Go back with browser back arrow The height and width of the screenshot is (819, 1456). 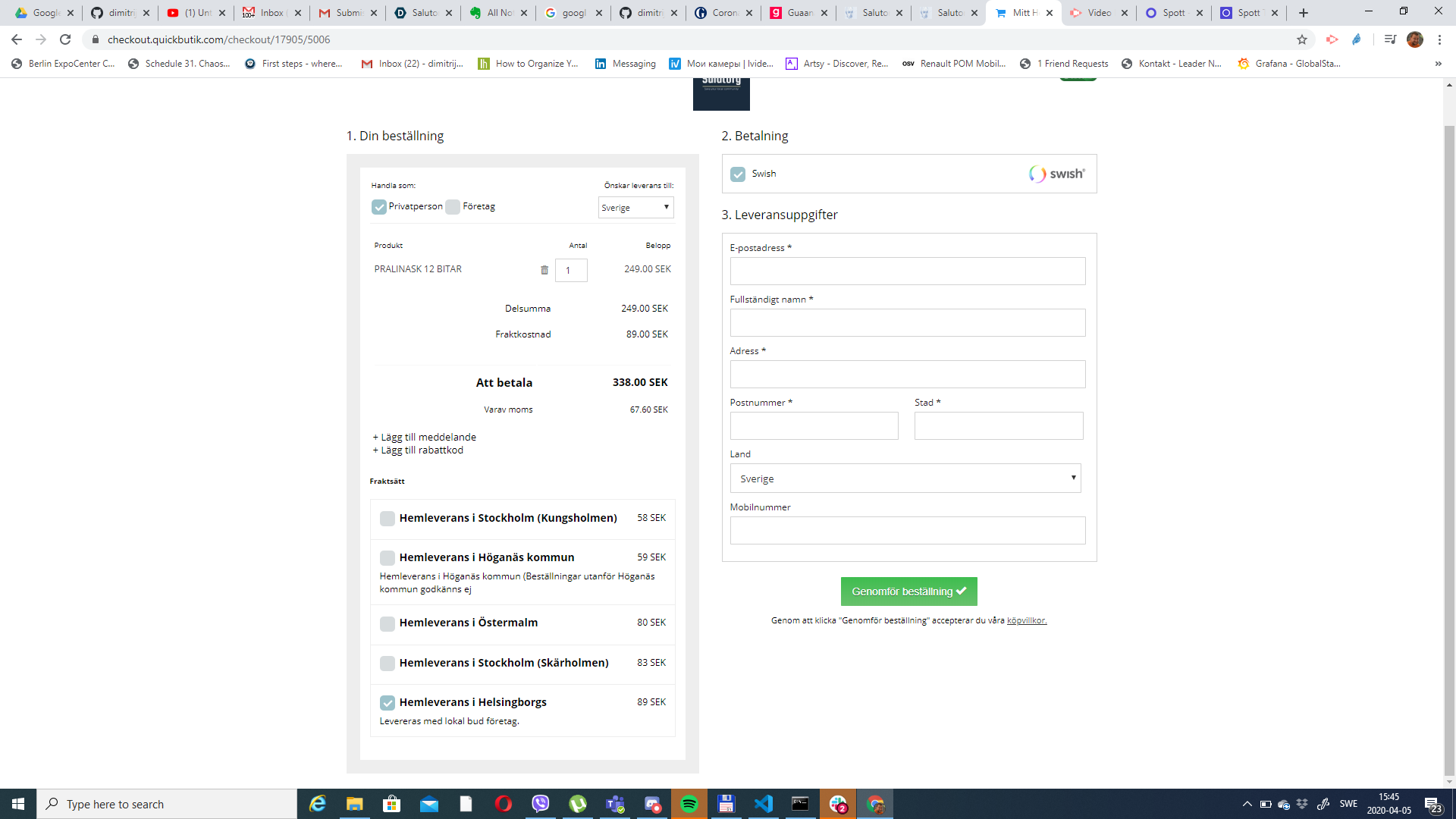click(x=17, y=39)
